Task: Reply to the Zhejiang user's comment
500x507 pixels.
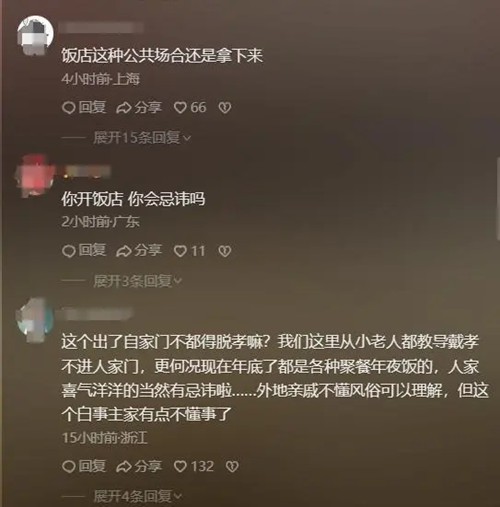Action: pyautogui.click(x=84, y=466)
